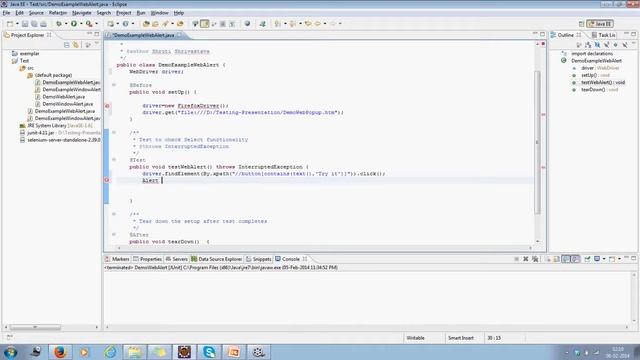Select the Java EE perspective button
Viewport: 640px width, 360px height.
coord(600,24)
